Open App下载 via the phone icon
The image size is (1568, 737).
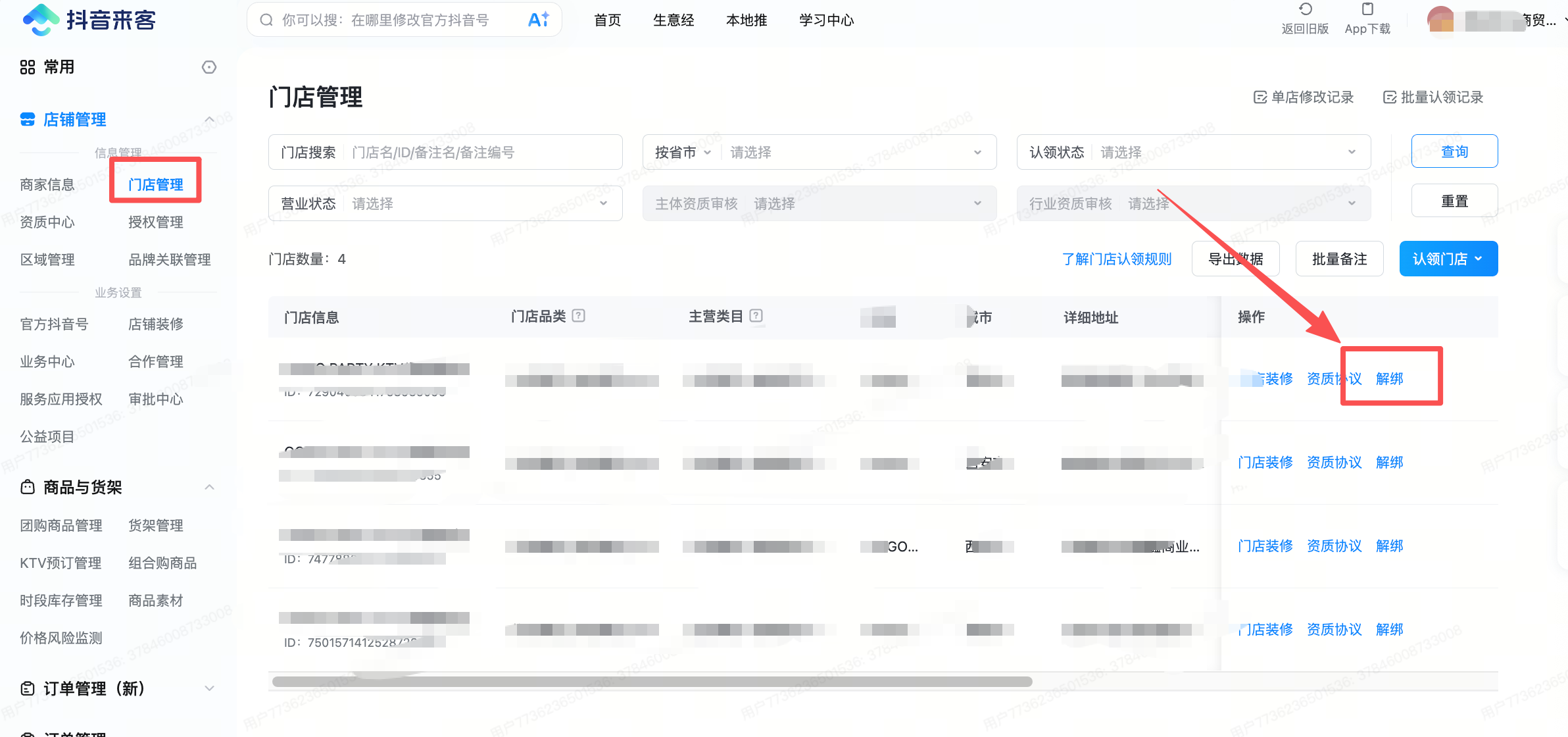1367,10
